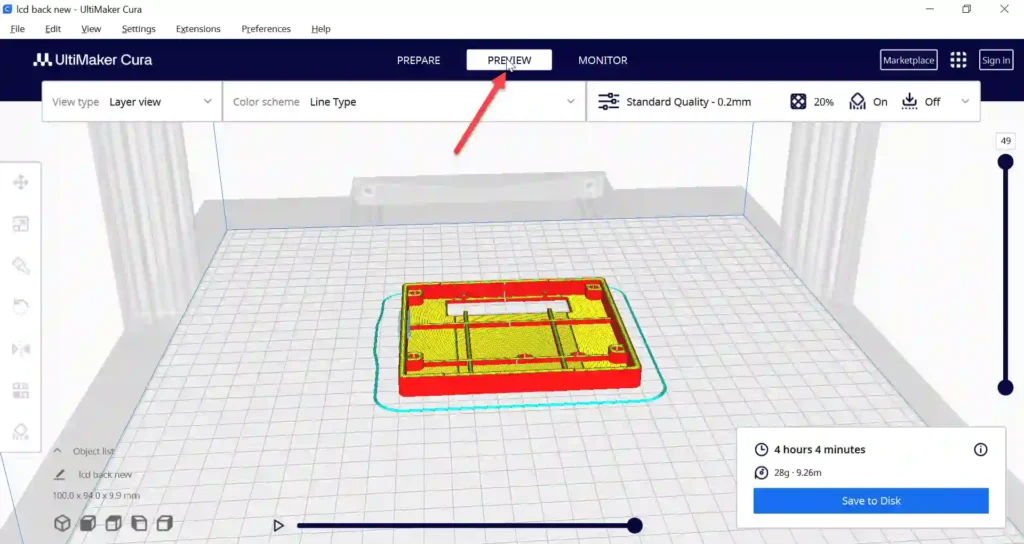This screenshot has width=1024, height=544.
Task: Click the filament spool material icon
Action: point(761,473)
